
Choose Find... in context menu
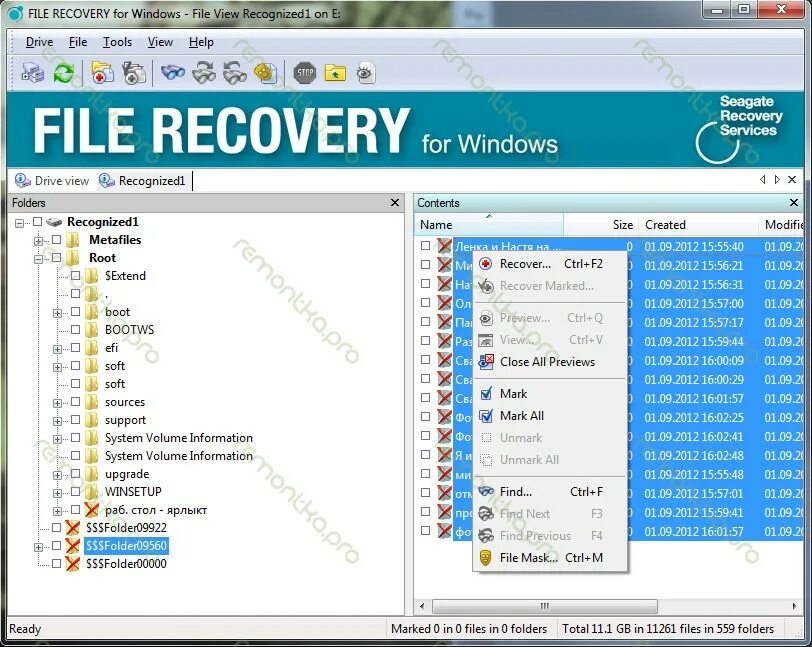tap(550, 492)
